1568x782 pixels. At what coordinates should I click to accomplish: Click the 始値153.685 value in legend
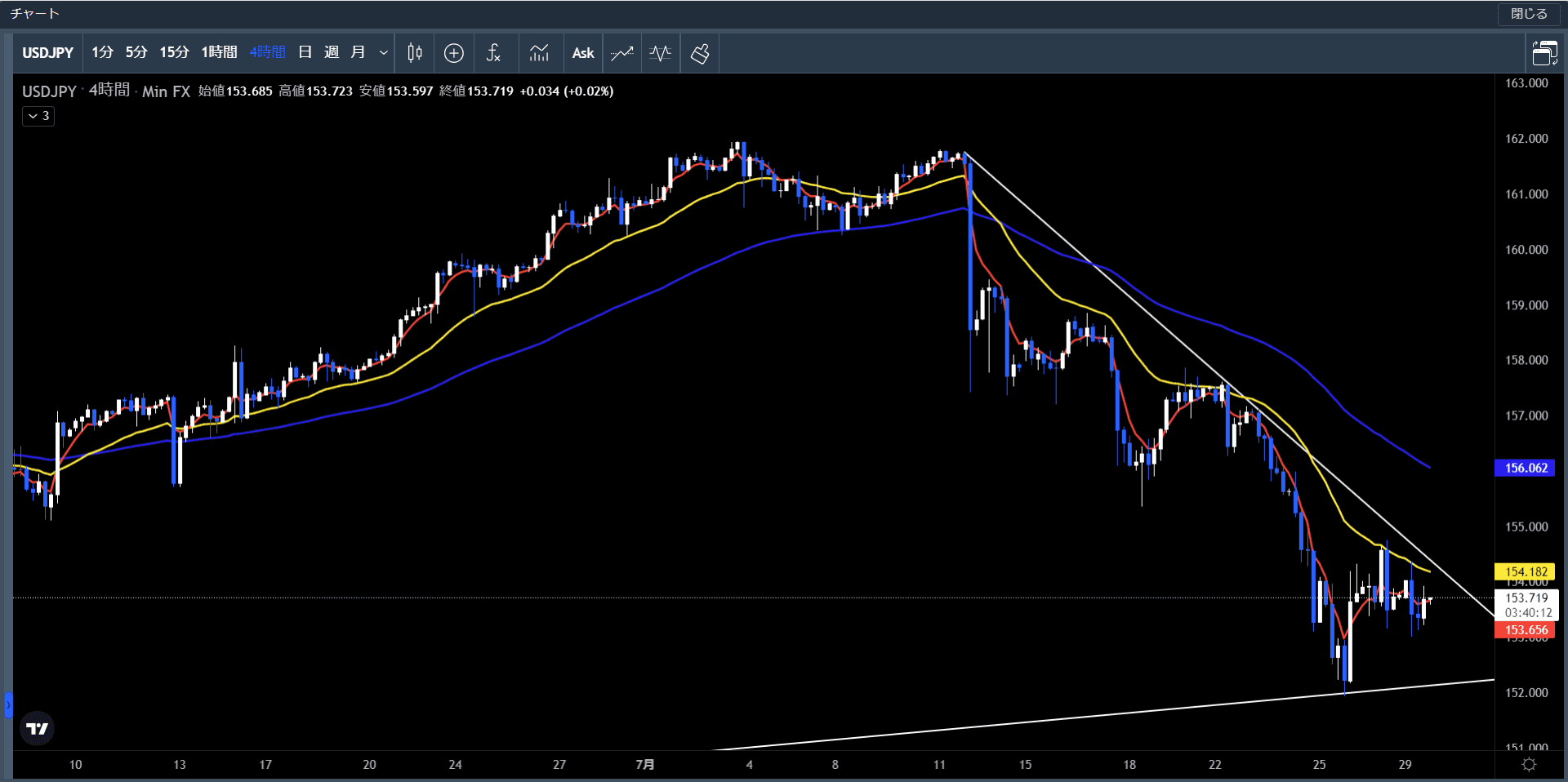point(235,91)
